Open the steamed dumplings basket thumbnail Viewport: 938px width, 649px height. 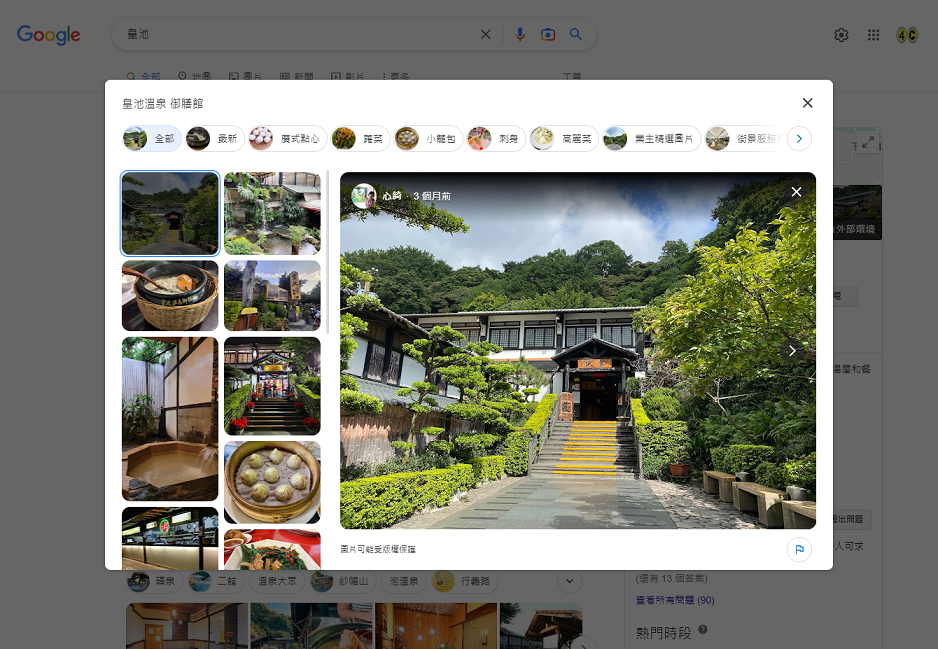(x=272, y=482)
